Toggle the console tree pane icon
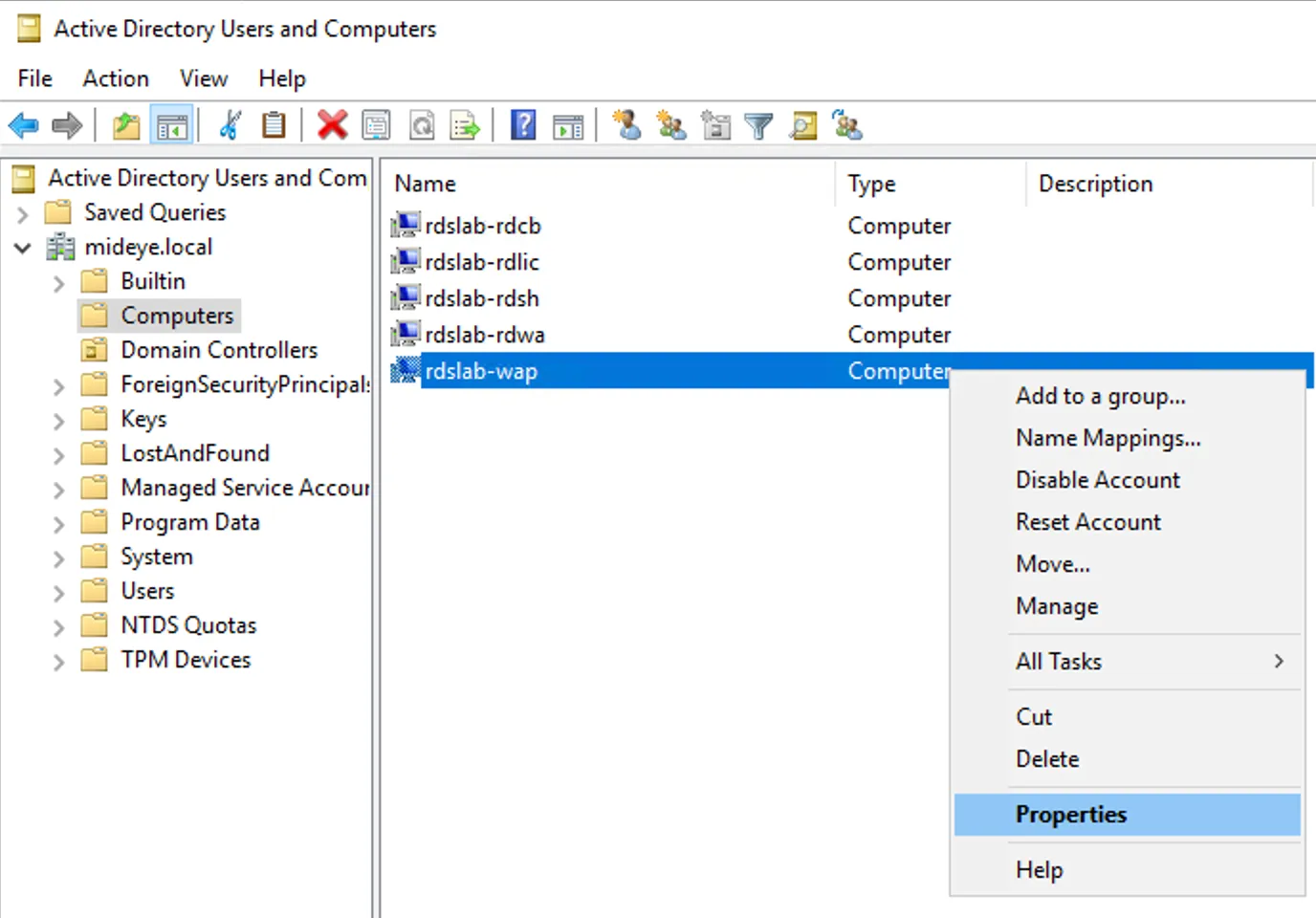This screenshot has height=918, width=1316. tap(172, 124)
